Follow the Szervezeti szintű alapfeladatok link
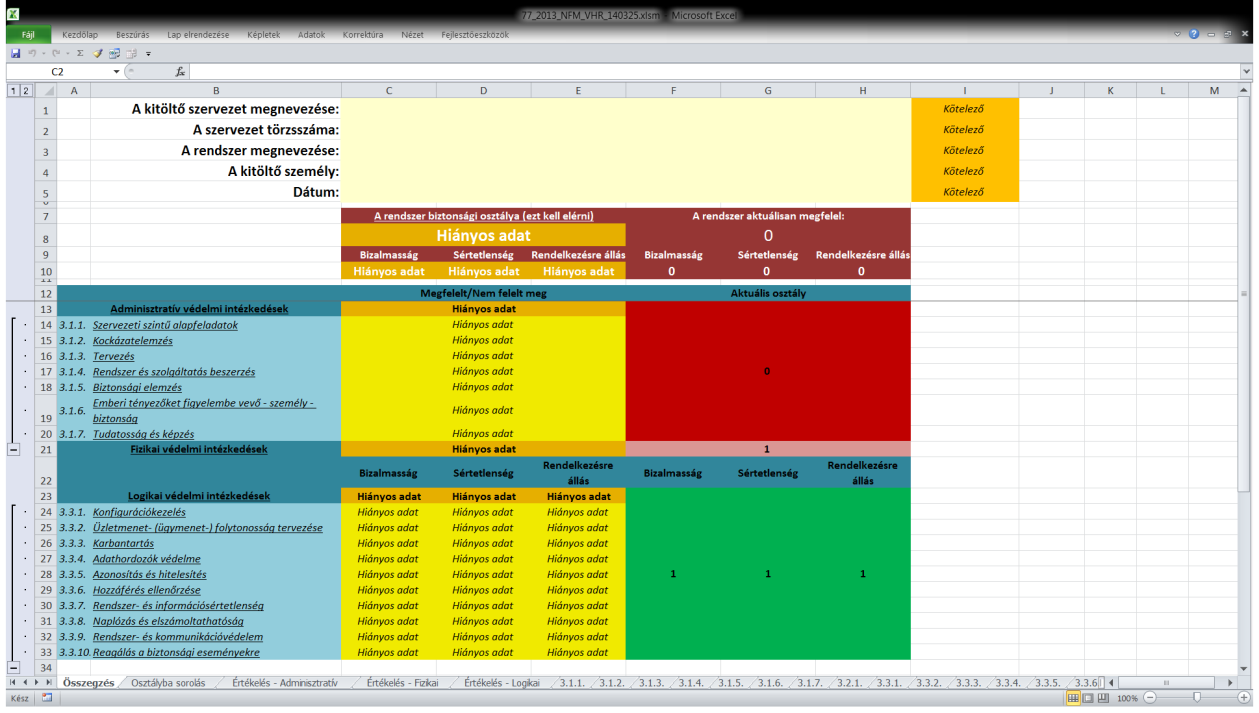The width and height of the screenshot is (1259, 713). click(165, 325)
